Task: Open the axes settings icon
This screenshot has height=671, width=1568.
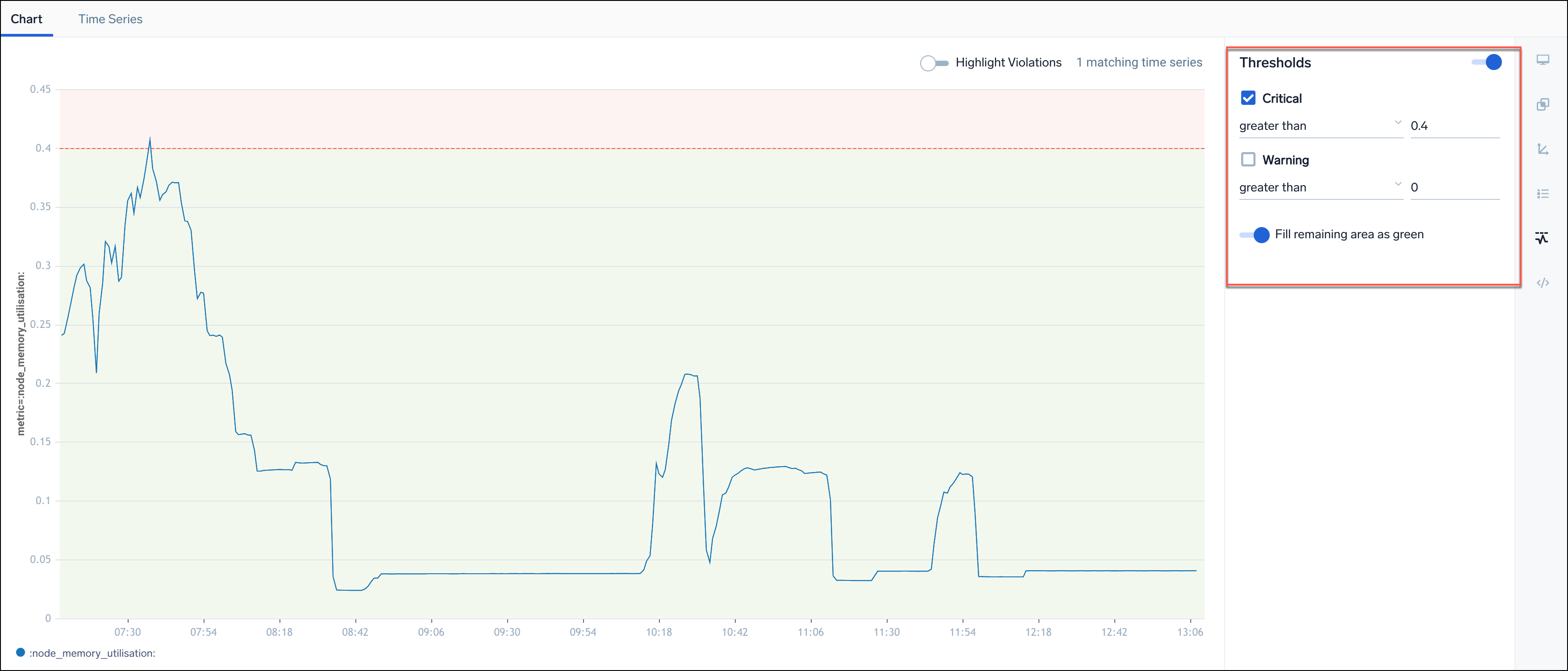Action: [x=1543, y=149]
